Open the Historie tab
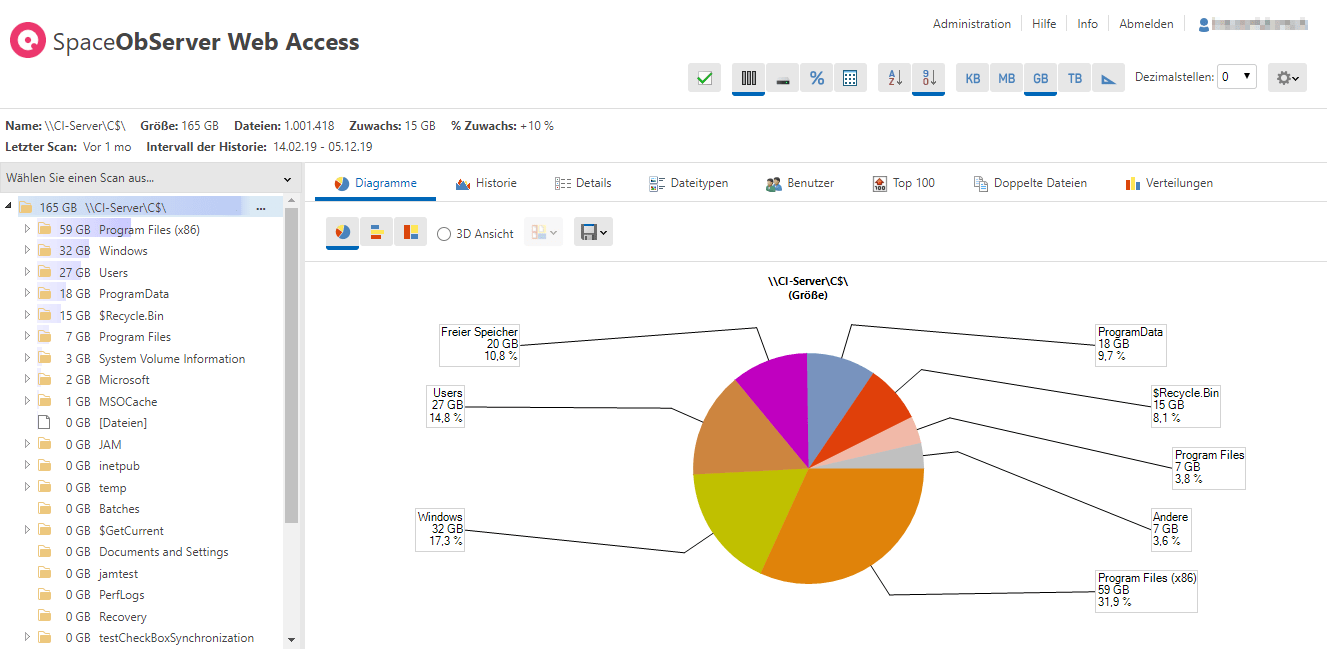The width and height of the screenshot is (1327, 649). (x=486, y=183)
